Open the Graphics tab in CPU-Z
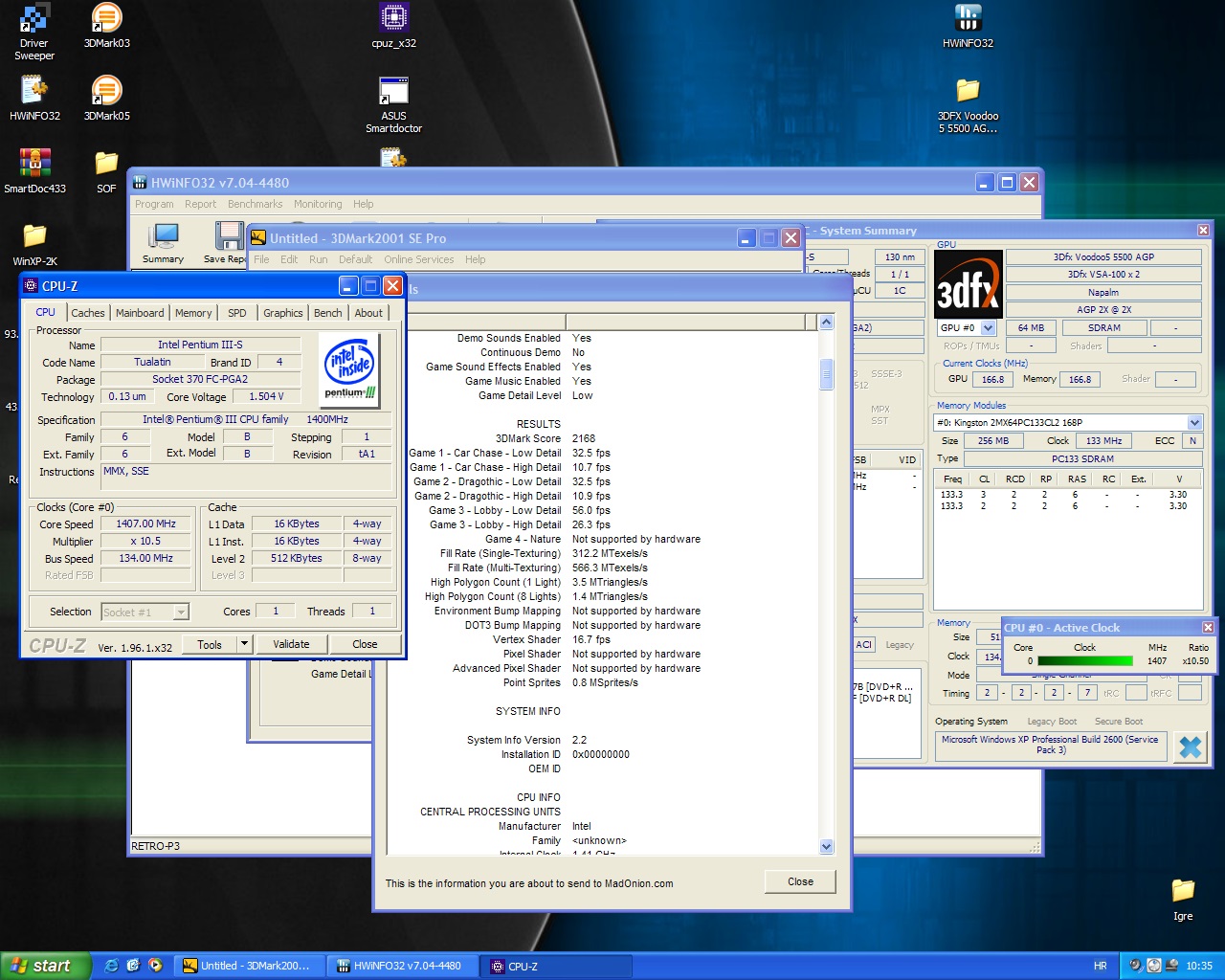 (282, 313)
